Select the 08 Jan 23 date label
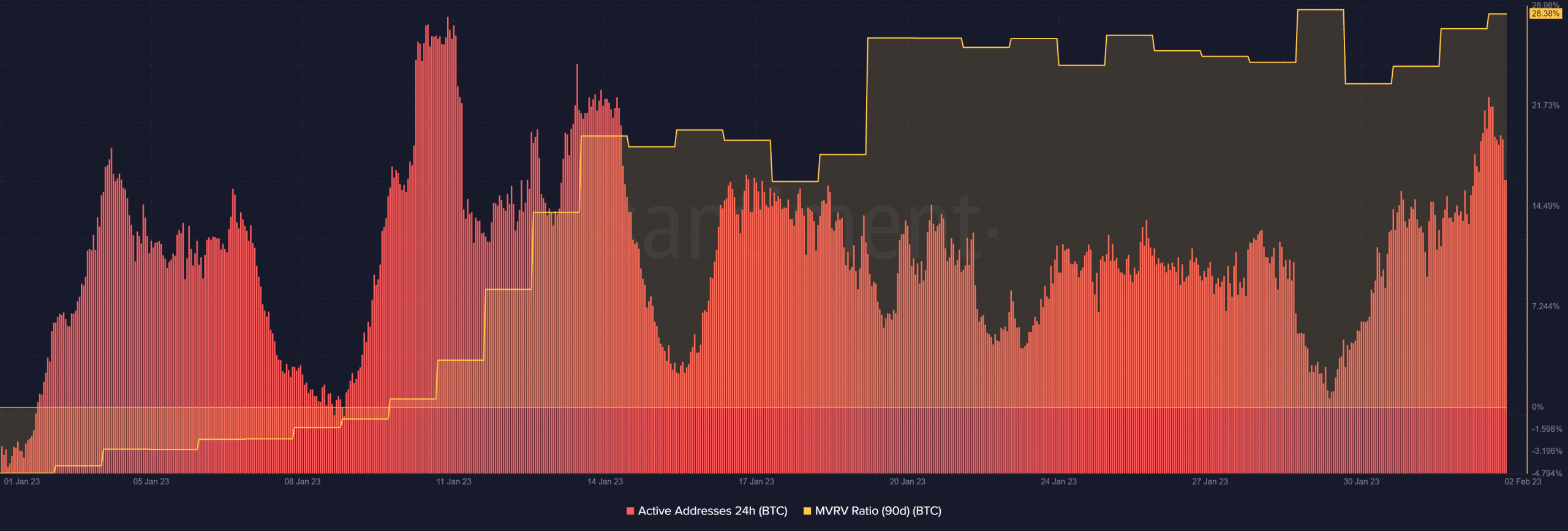Viewport: 1568px width, 531px height. [303, 481]
